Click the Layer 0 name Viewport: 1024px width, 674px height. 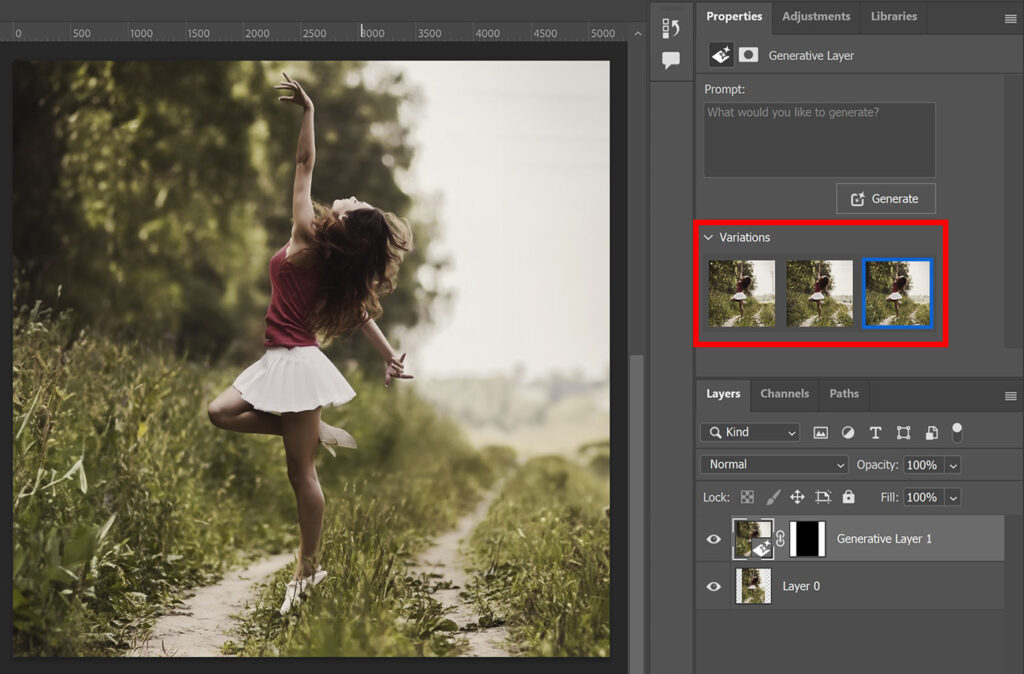[x=801, y=586]
